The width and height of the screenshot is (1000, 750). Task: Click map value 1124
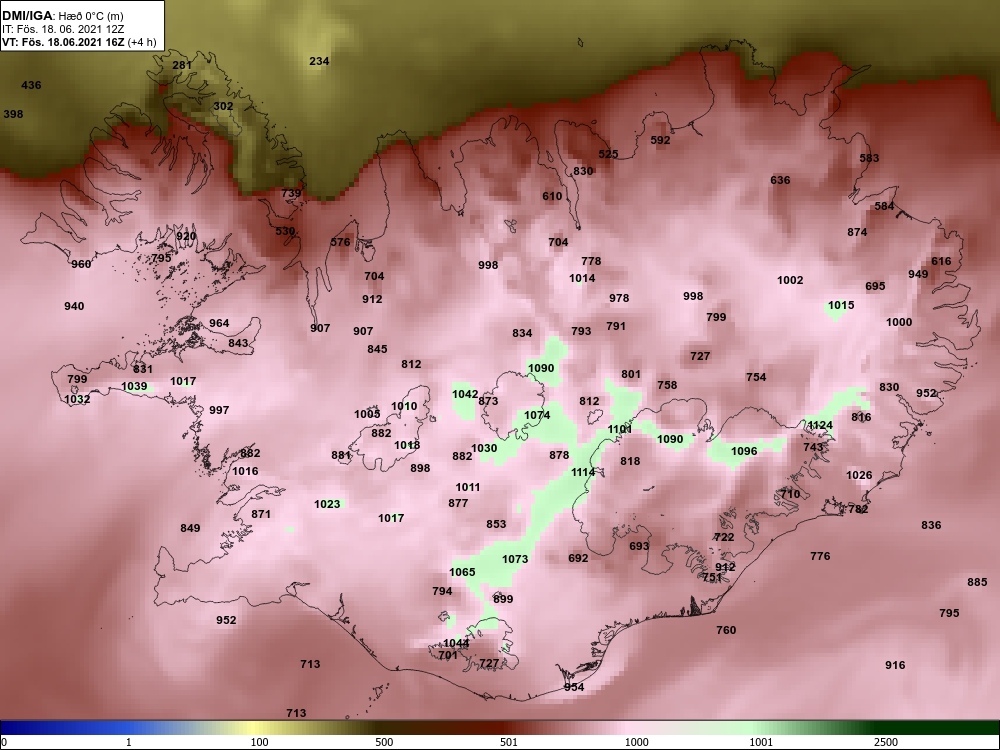tap(820, 425)
